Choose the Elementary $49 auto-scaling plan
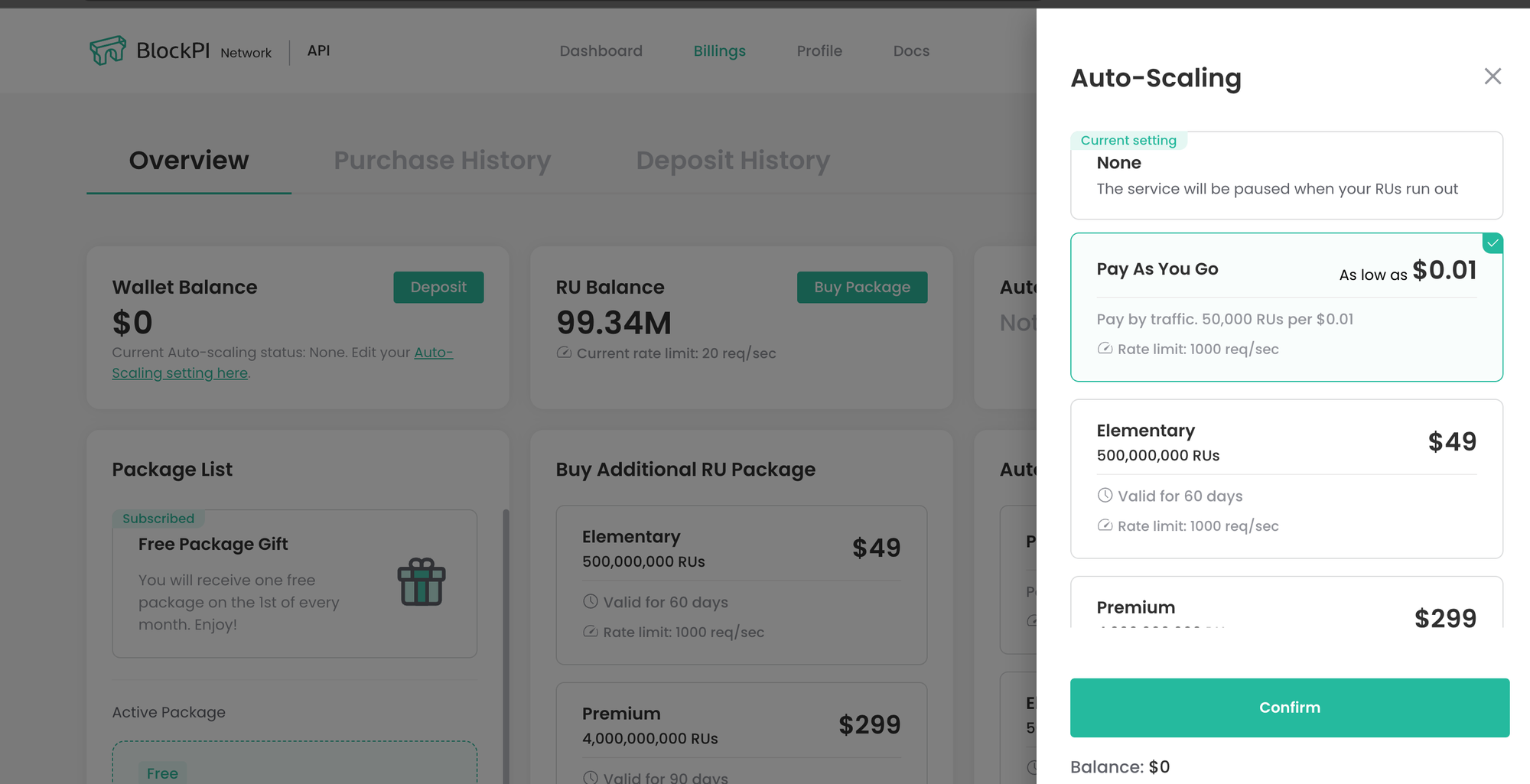Viewport: 1530px width, 784px height. 1286,478
